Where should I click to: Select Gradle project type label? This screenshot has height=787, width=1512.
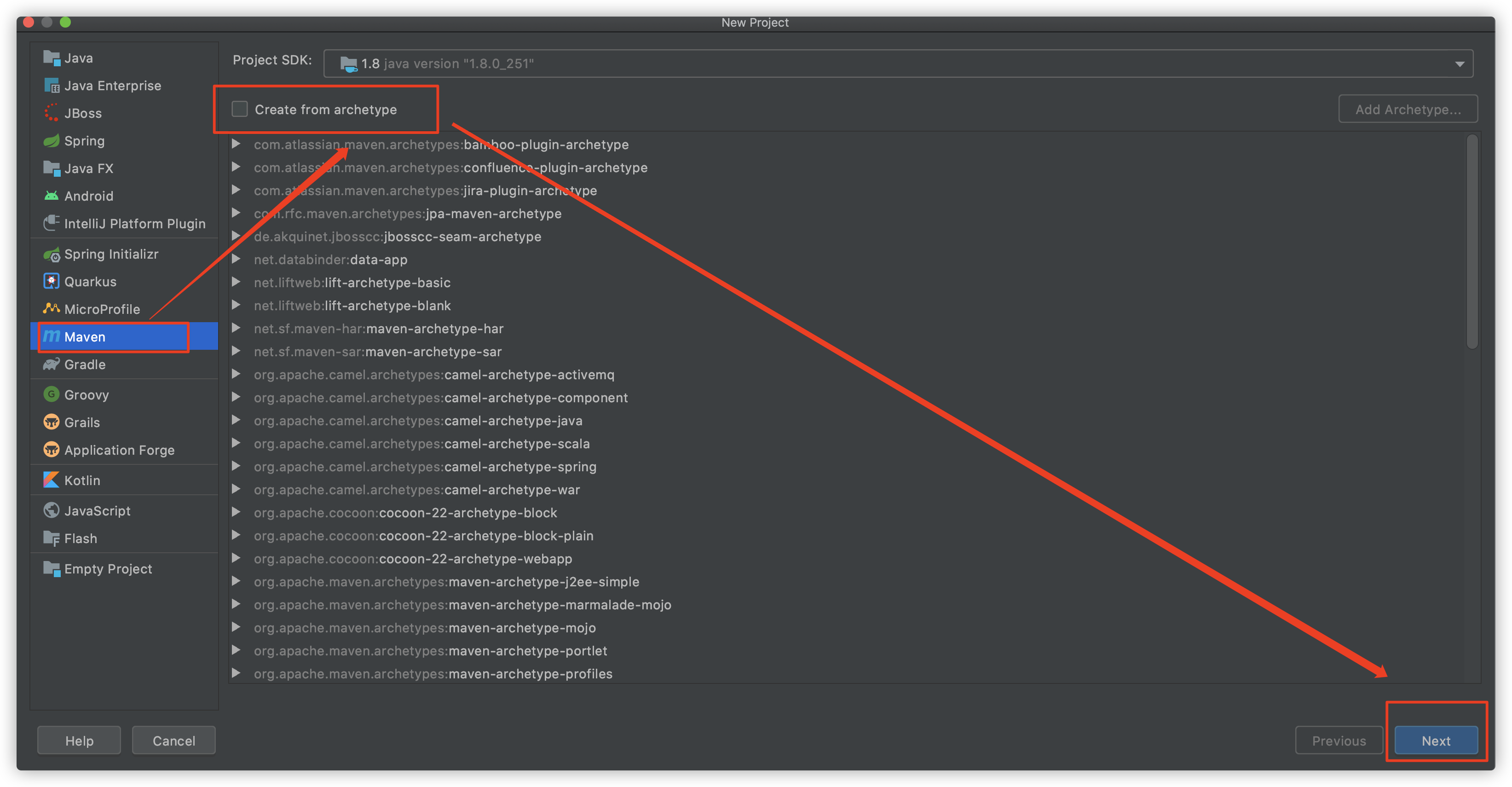[85, 365]
